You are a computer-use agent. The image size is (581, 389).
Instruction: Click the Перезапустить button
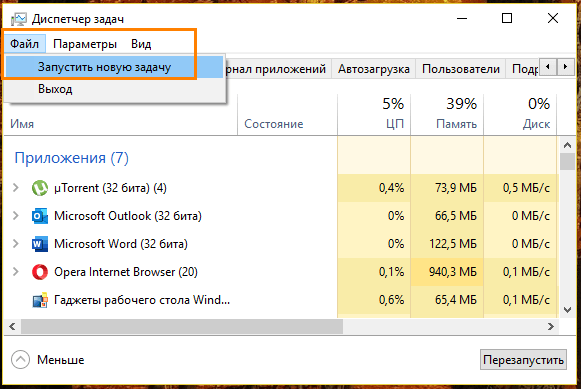[x=523, y=359]
